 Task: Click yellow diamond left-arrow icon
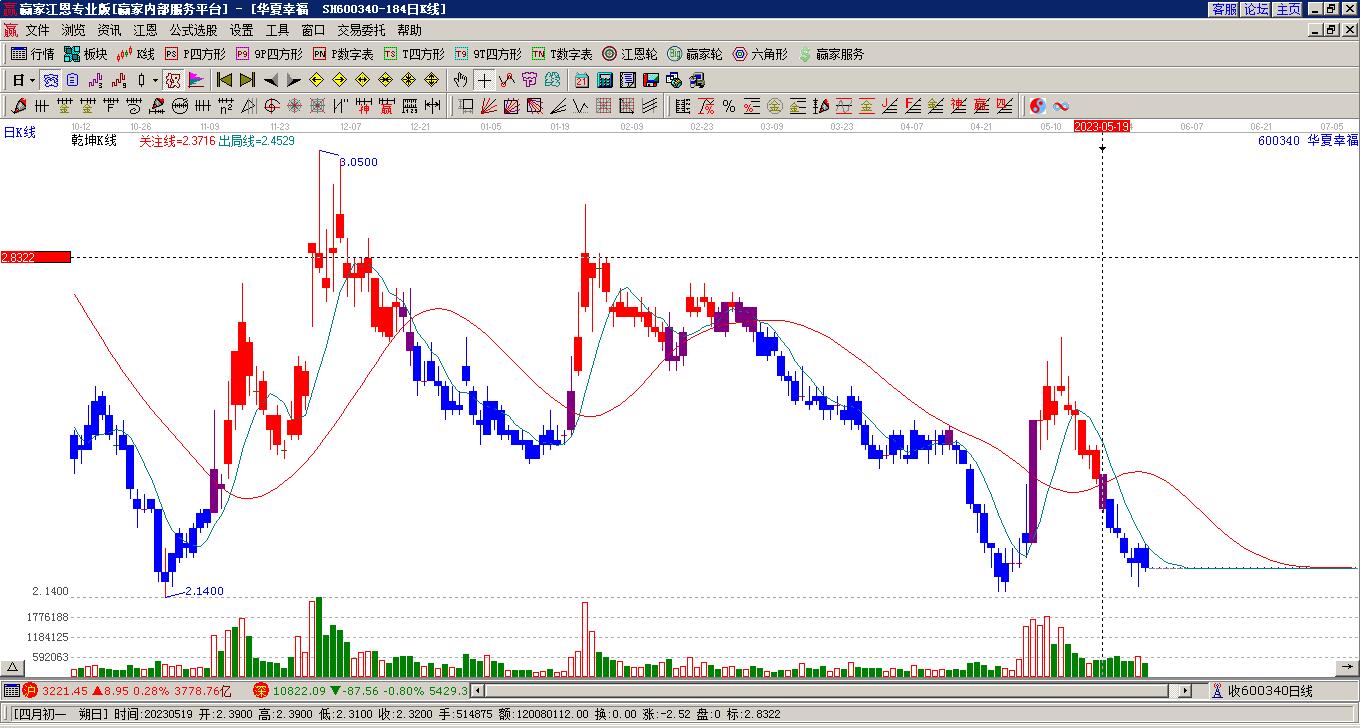click(x=316, y=80)
